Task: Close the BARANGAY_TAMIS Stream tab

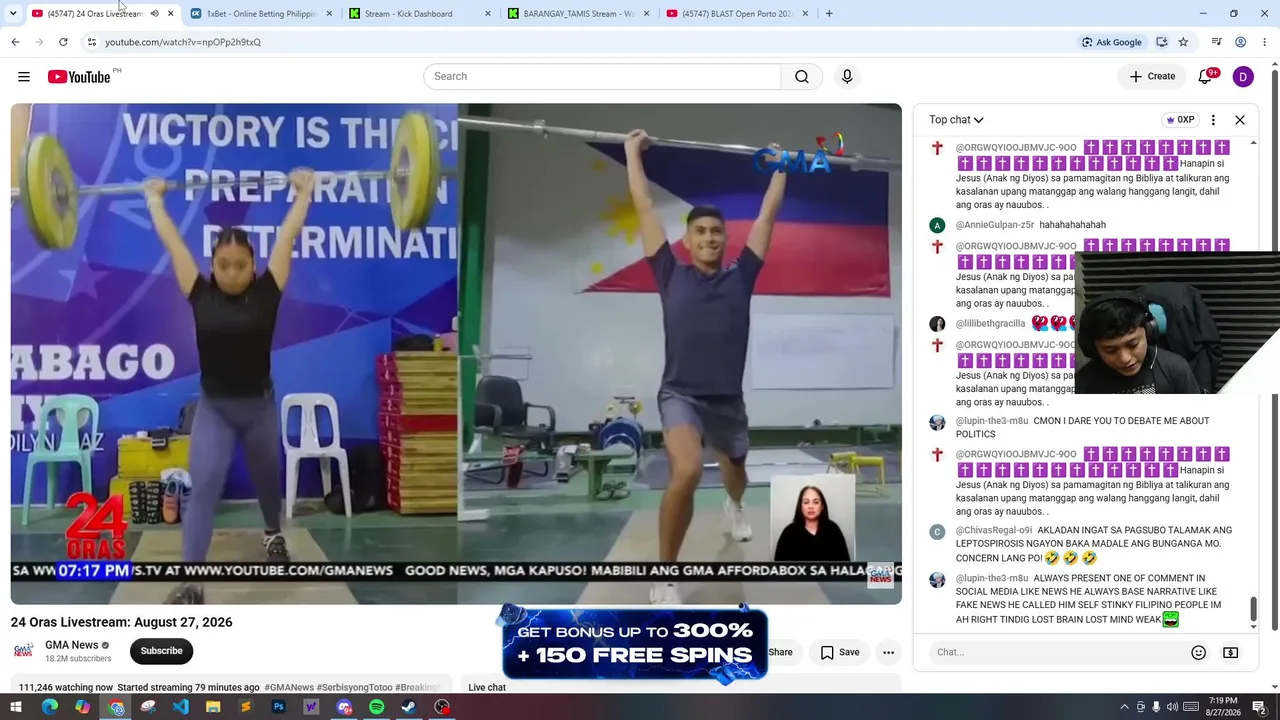Action: [x=646, y=14]
